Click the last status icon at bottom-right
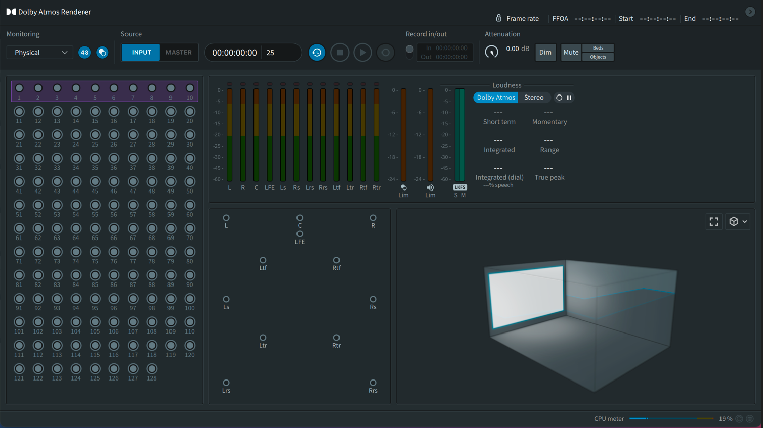The height and width of the screenshot is (428, 763). [x=750, y=418]
